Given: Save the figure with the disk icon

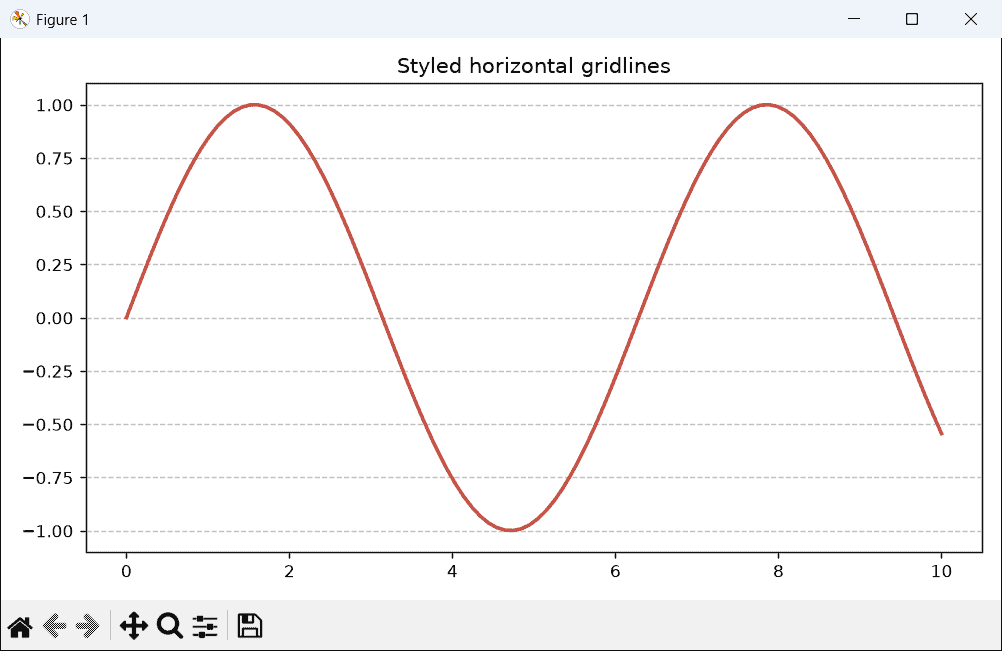Looking at the screenshot, I should pyautogui.click(x=250, y=626).
